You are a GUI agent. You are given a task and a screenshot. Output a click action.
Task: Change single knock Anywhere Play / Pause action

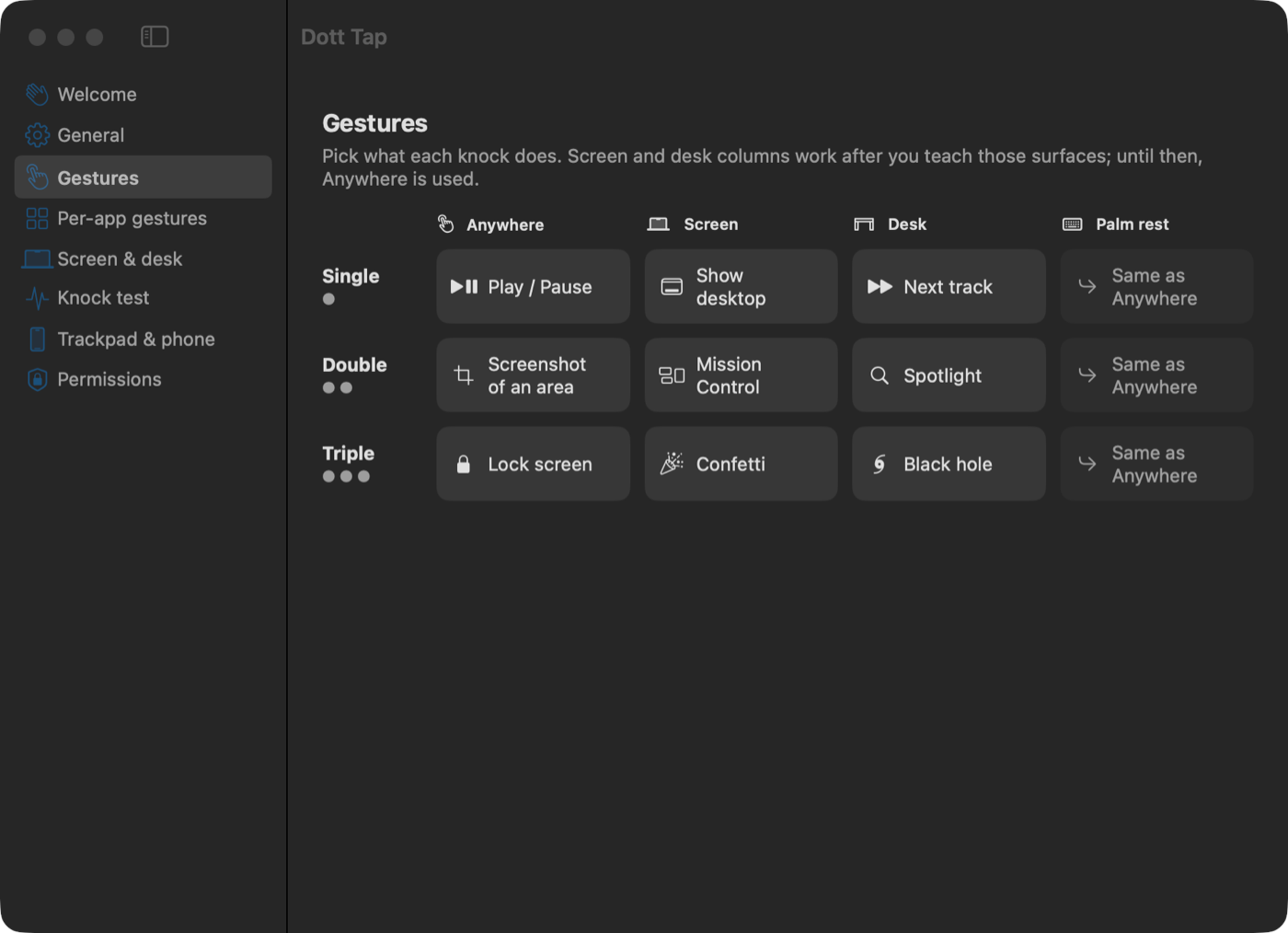pyautogui.click(x=534, y=286)
